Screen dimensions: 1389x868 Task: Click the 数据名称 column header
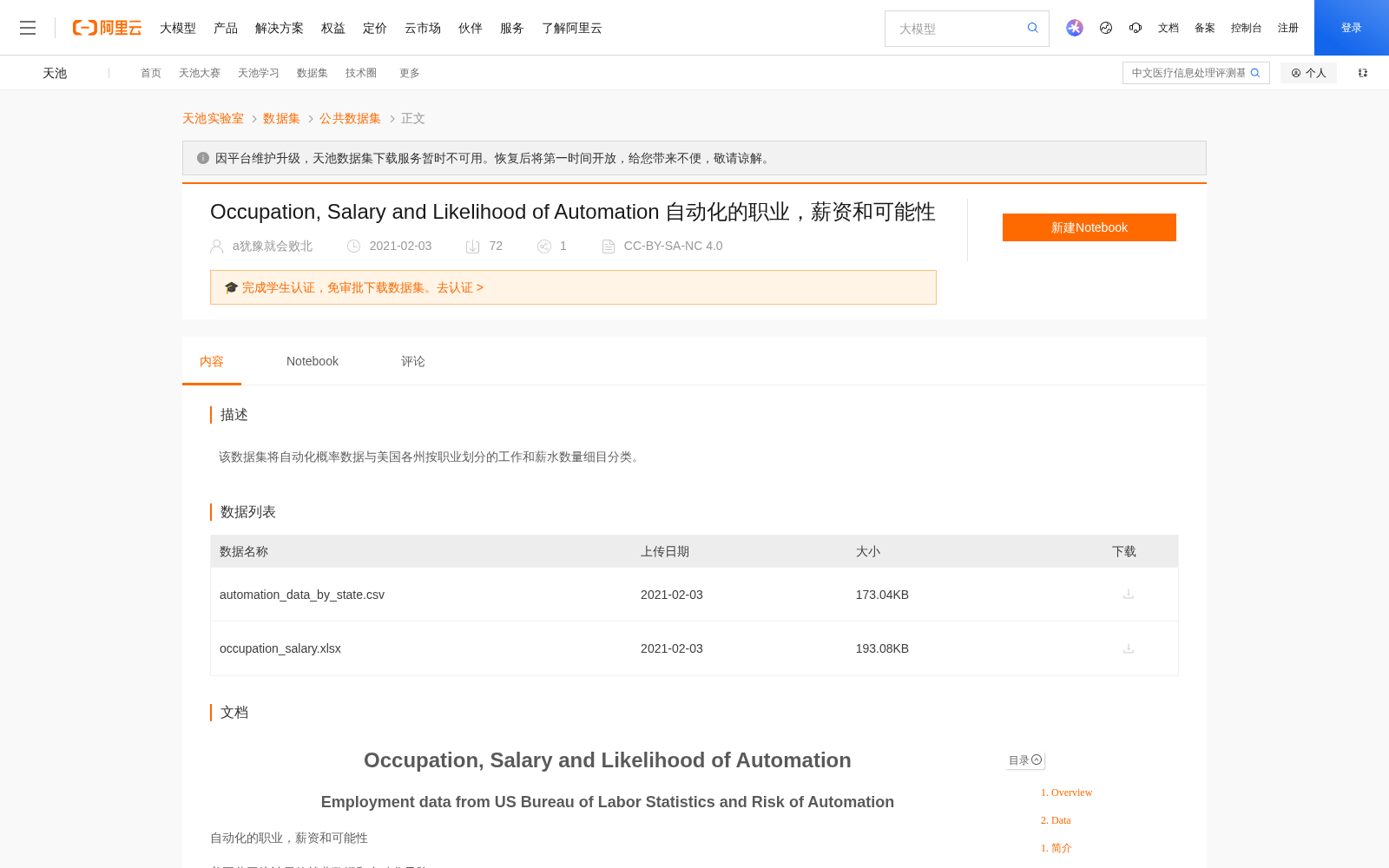244,551
